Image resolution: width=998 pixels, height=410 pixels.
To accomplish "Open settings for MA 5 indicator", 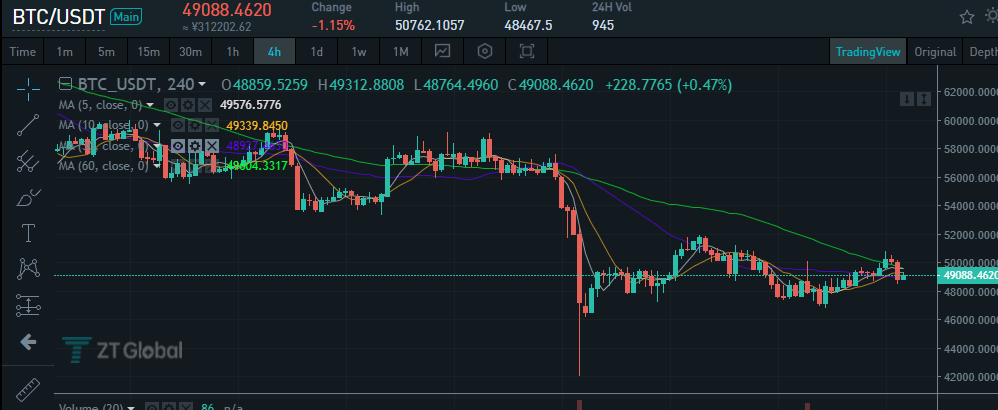I will pyautogui.click(x=188, y=105).
